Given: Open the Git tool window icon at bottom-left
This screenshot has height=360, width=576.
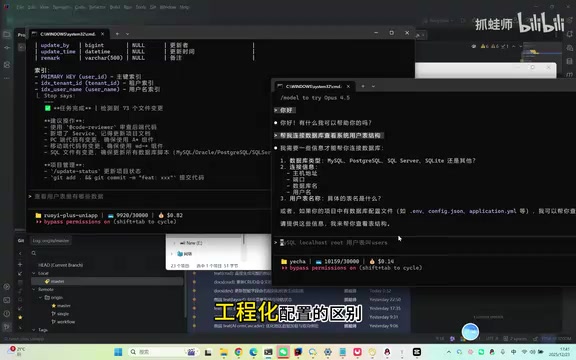Looking at the screenshot, I should pos(7,327).
